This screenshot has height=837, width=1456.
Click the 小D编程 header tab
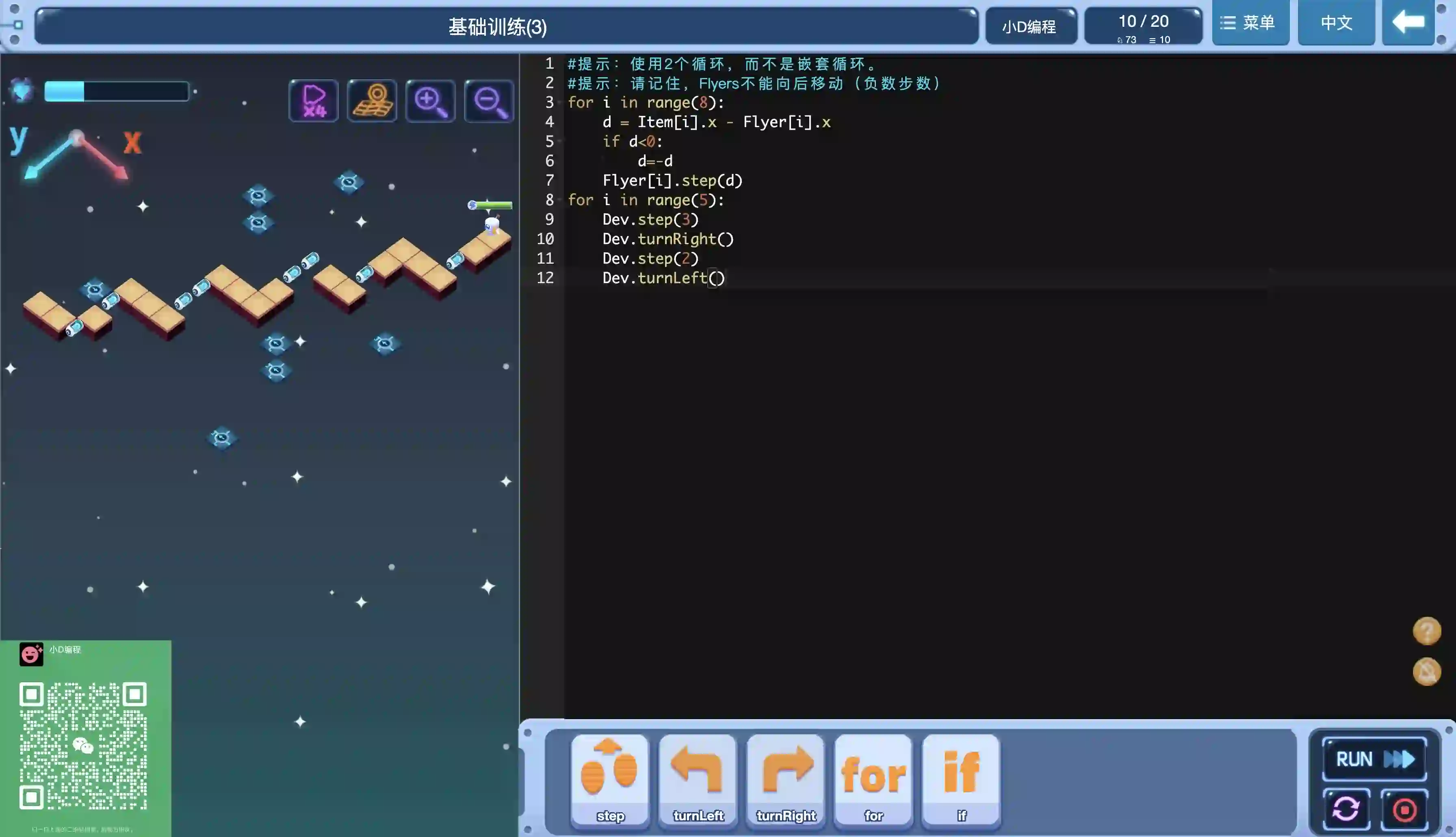(x=1030, y=26)
